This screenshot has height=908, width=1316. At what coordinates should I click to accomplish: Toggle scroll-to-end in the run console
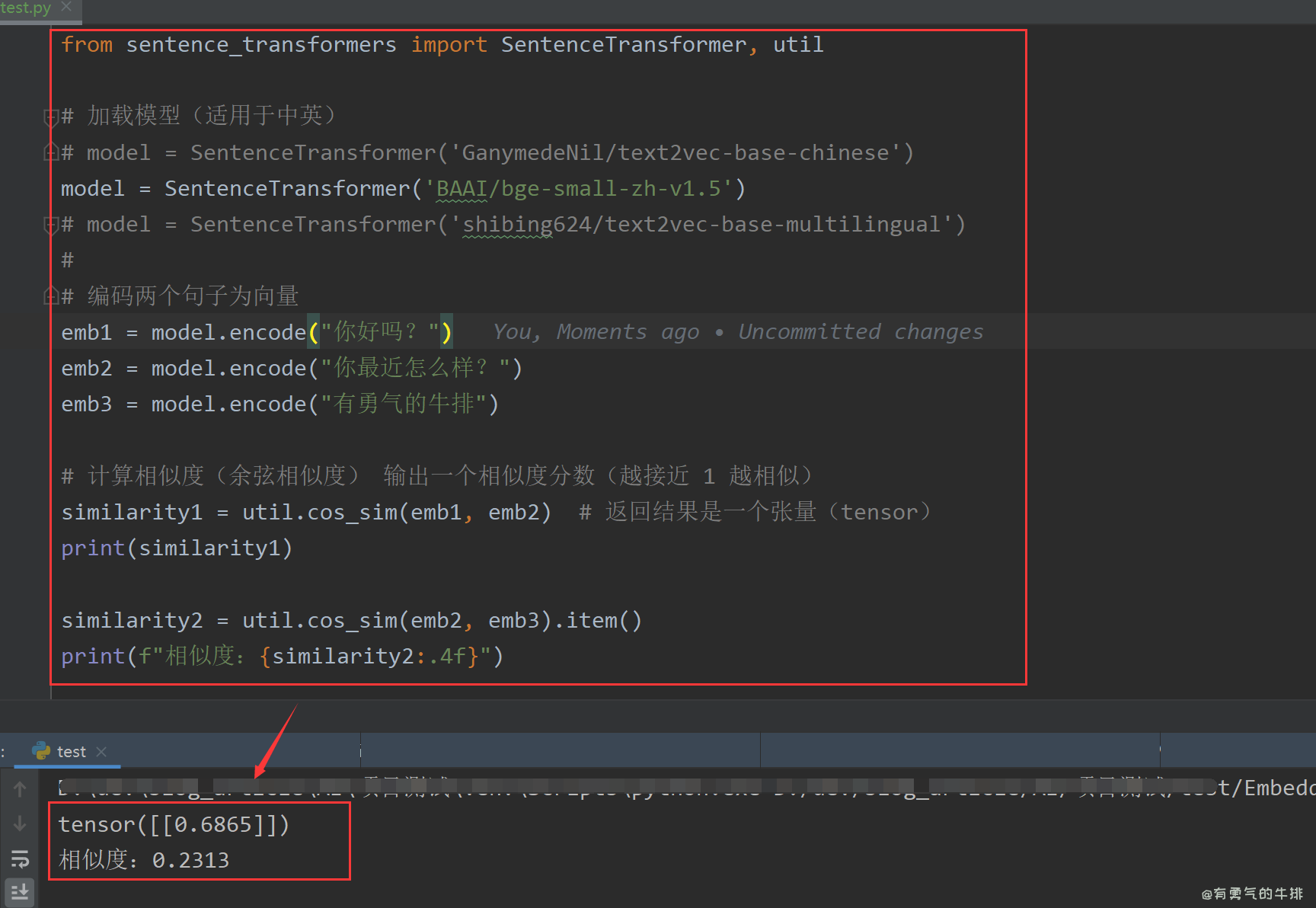coord(20,891)
